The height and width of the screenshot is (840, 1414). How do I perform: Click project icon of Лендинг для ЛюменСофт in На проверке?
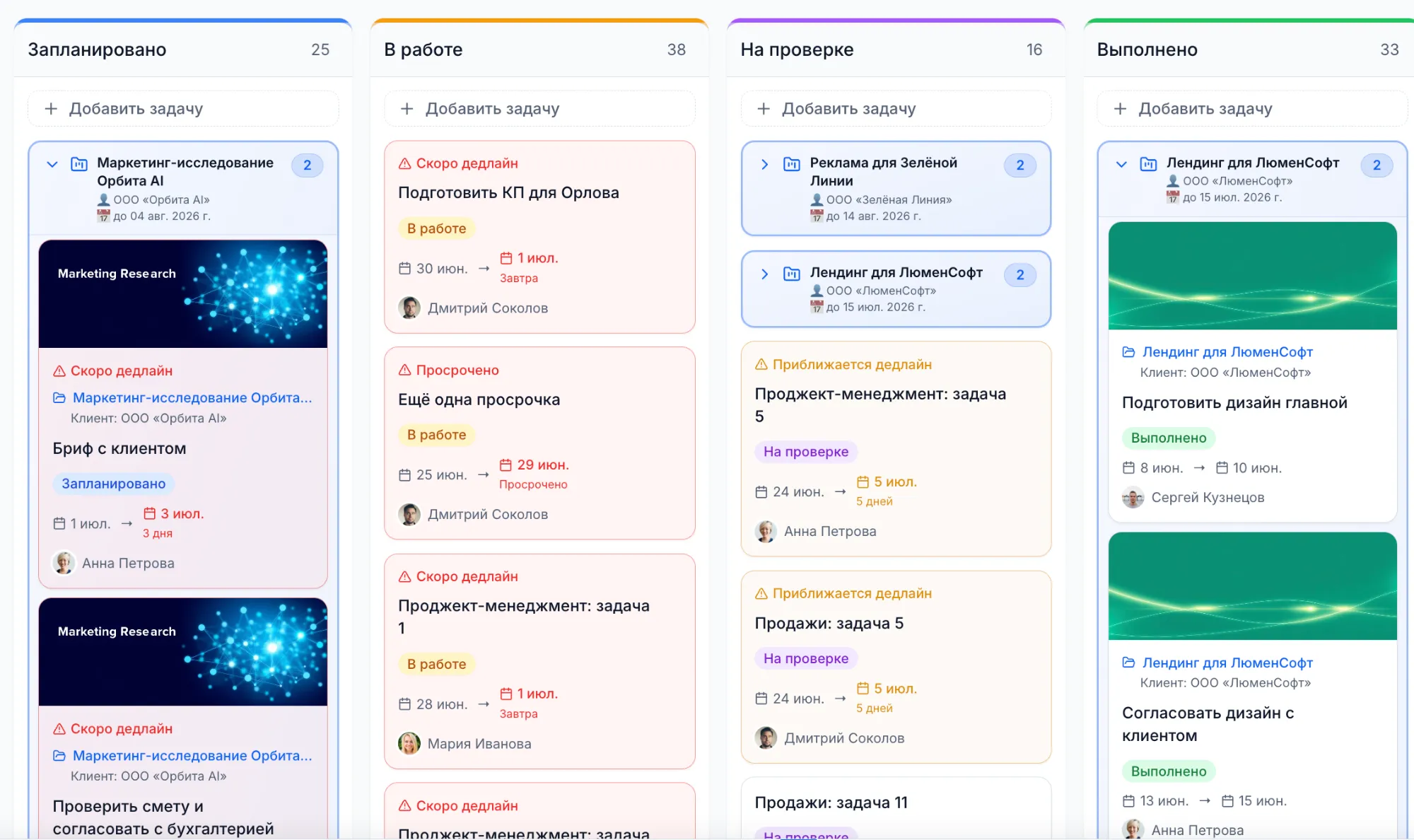coord(792,274)
